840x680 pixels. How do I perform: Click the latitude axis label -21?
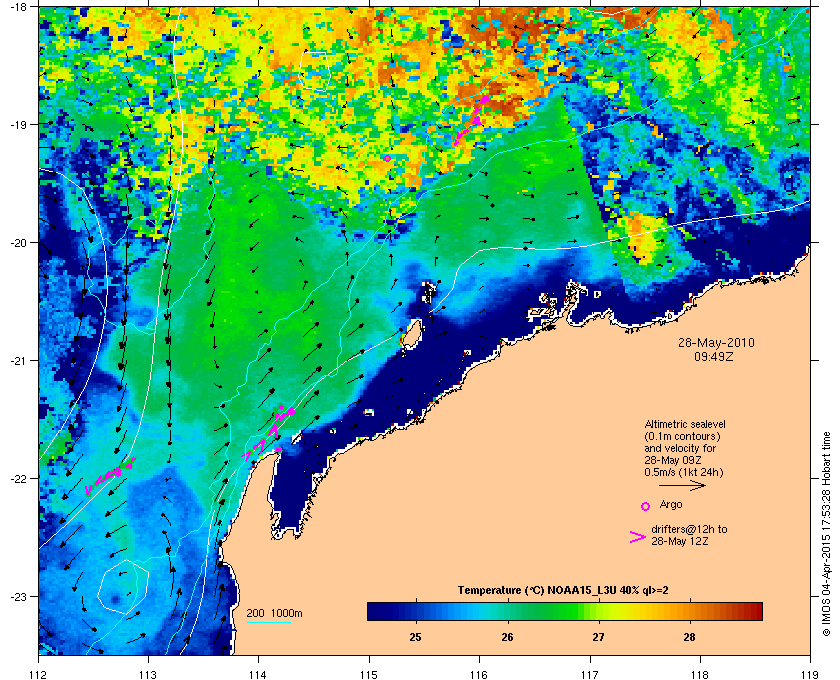tap(19, 360)
